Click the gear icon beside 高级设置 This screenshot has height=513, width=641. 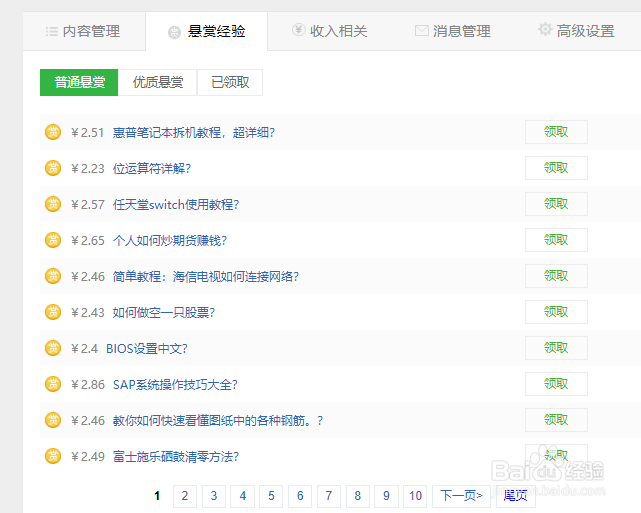[545, 29]
